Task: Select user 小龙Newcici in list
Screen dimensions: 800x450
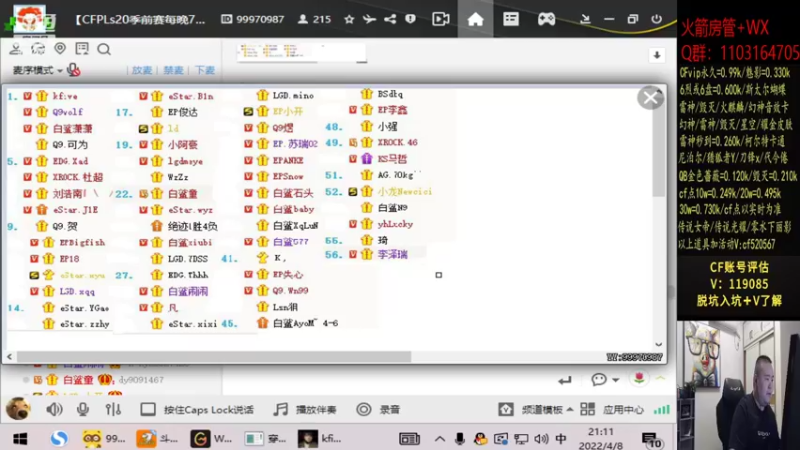Action: coord(405,192)
